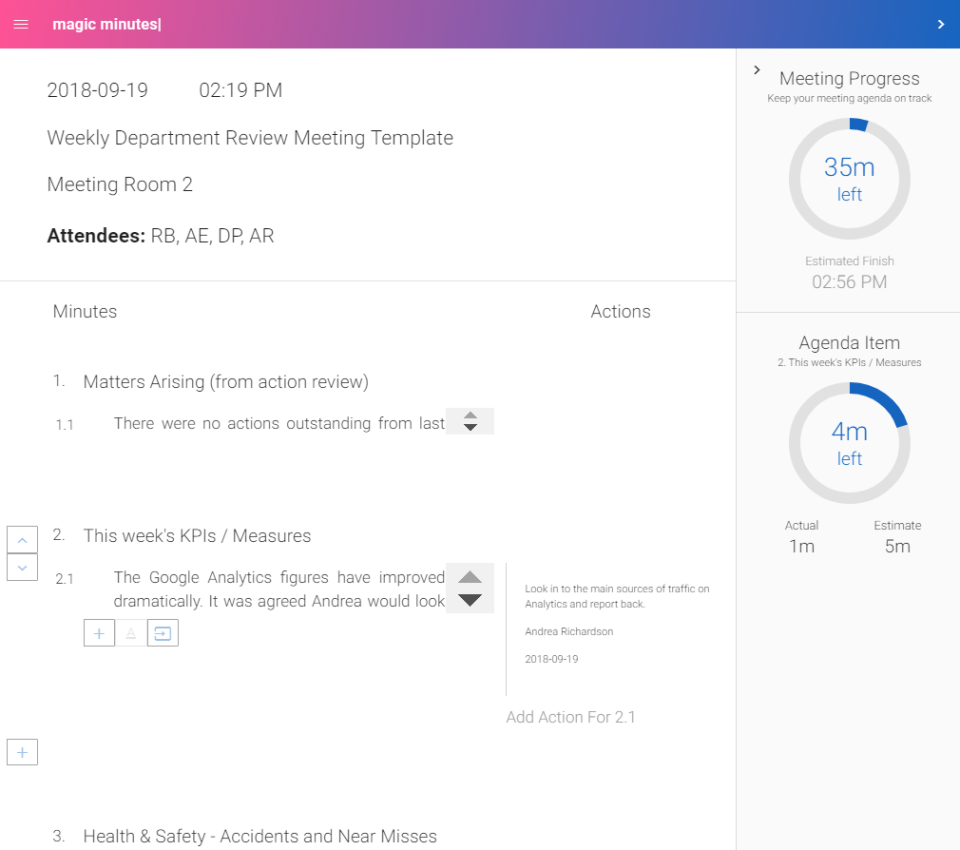This screenshot has height=850, width=960.
Task: Select agenda heading Matters Arising
Action: pos(226,382)
